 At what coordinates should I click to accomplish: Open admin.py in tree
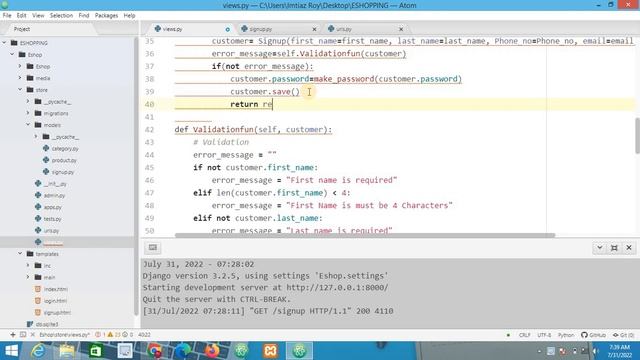[54, 196]
